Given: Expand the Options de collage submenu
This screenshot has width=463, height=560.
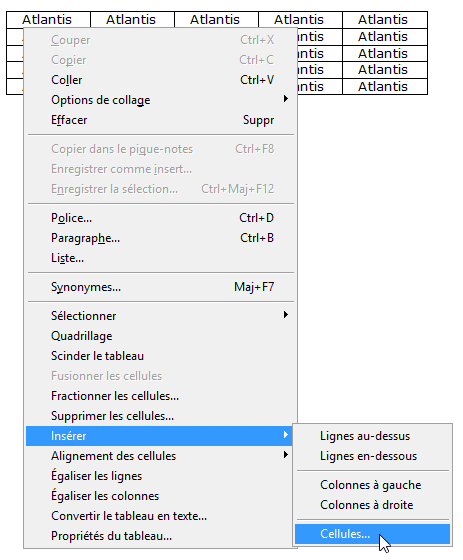Looking at the screenshot, I should [x=160, y=100].
